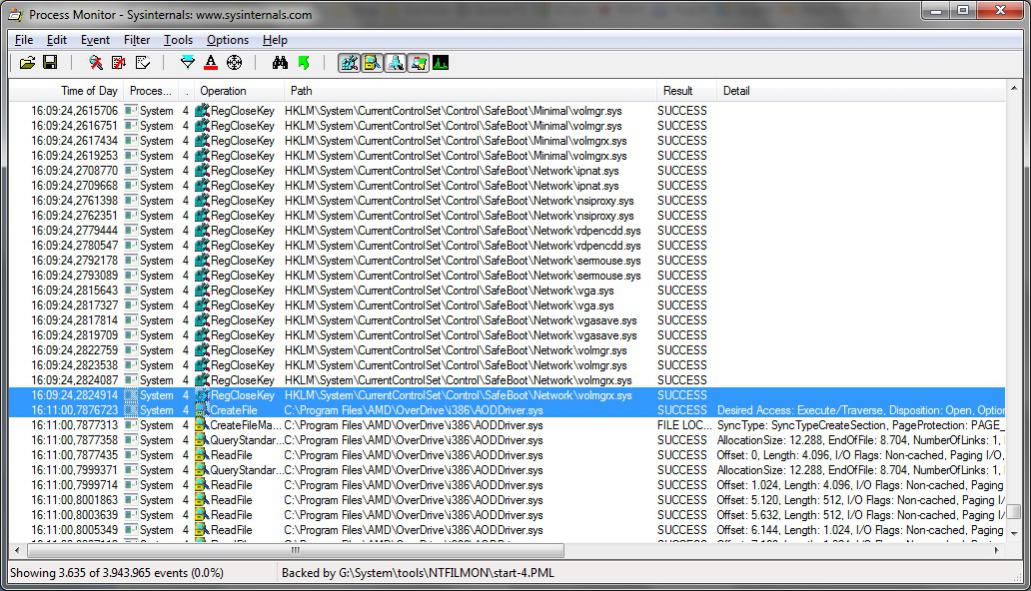Click the vertical scrollbar down arrow
Viewport: 1031px width, 591px height.
coord(1015,534)
